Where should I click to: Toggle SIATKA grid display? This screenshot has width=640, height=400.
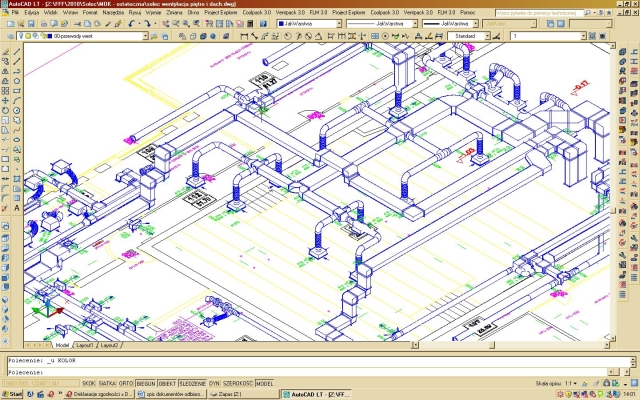click(108, 383)
